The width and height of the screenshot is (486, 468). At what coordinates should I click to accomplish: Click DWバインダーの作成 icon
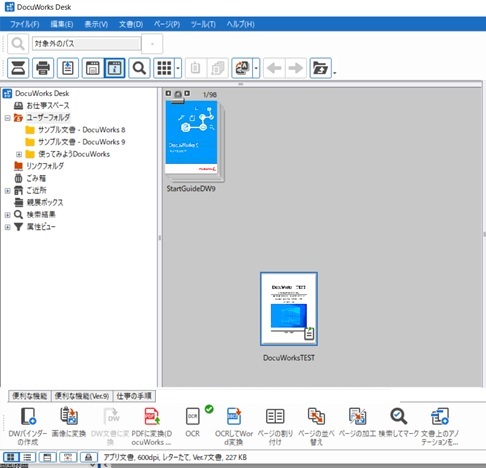[x=28, y=416]
